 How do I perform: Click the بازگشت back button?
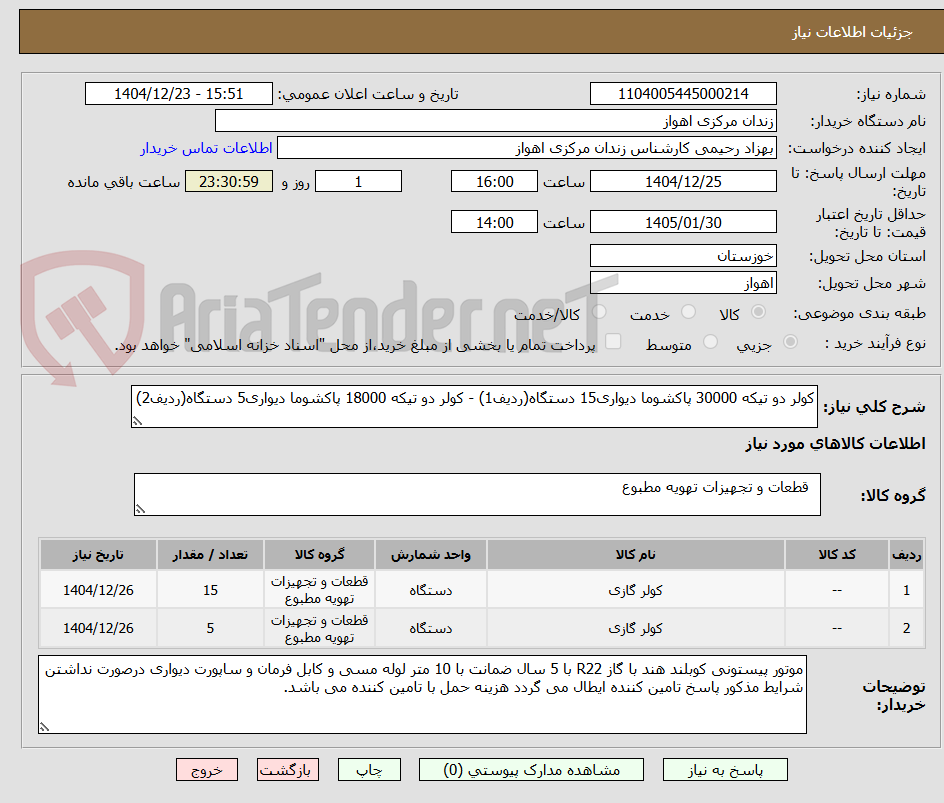click(288, 770)
